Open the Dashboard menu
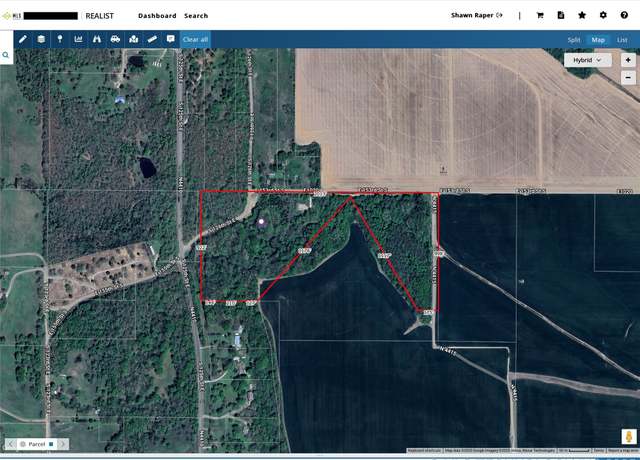Viewport: 640px width, 460px height. click(157, 16)
